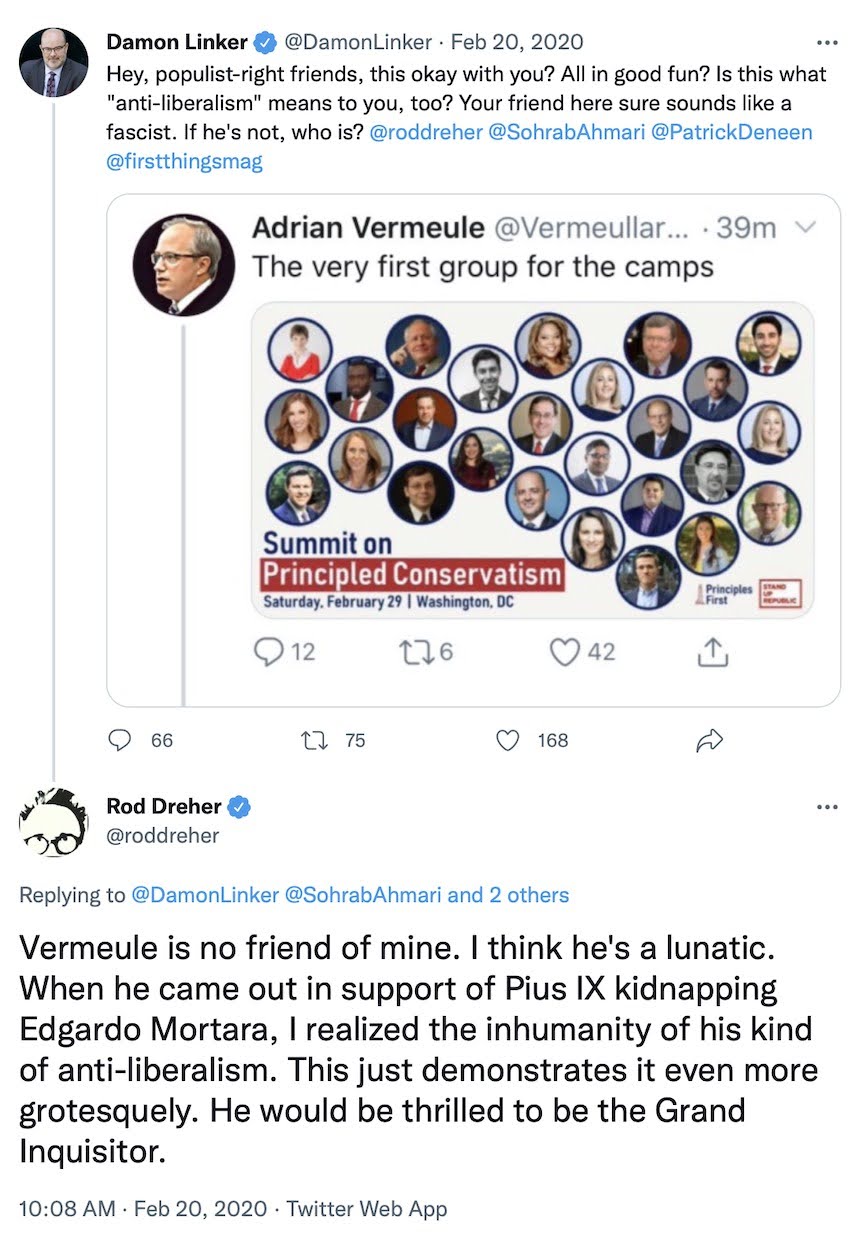Click reply icon on Damon Linker's tweet

point(121,740)
